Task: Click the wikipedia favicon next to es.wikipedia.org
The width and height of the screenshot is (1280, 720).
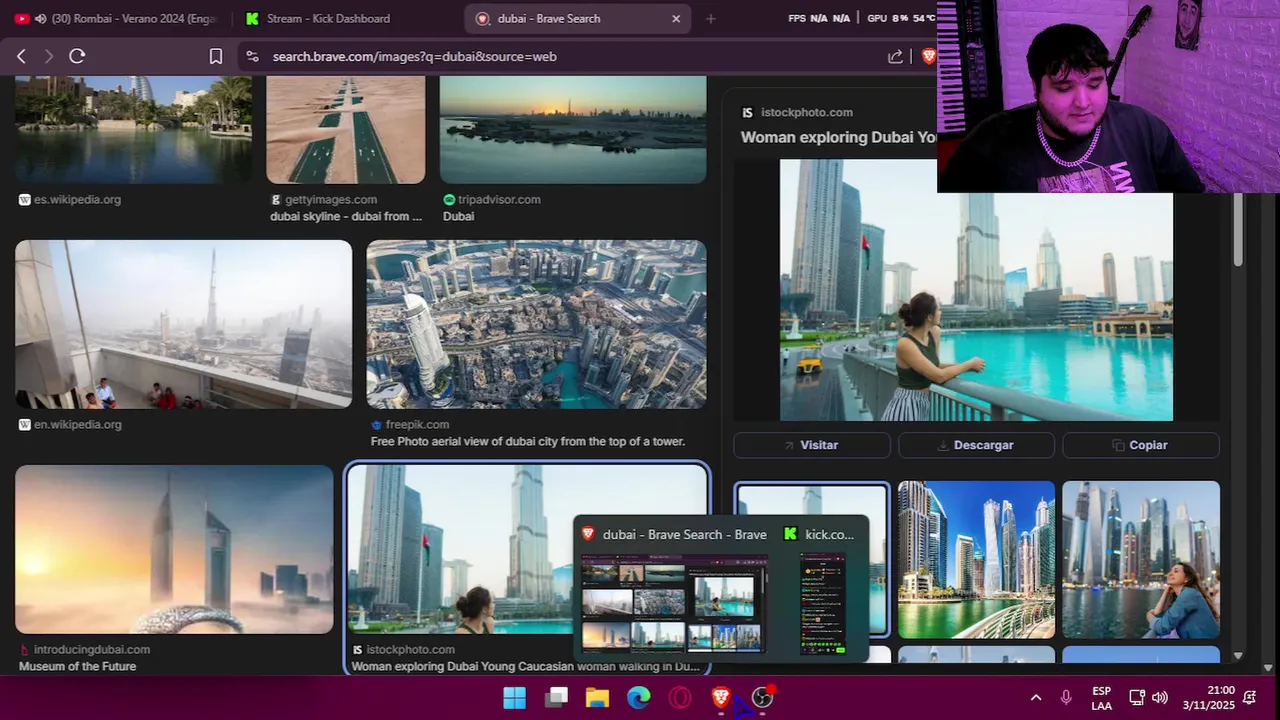Action: tap(24, 199)
